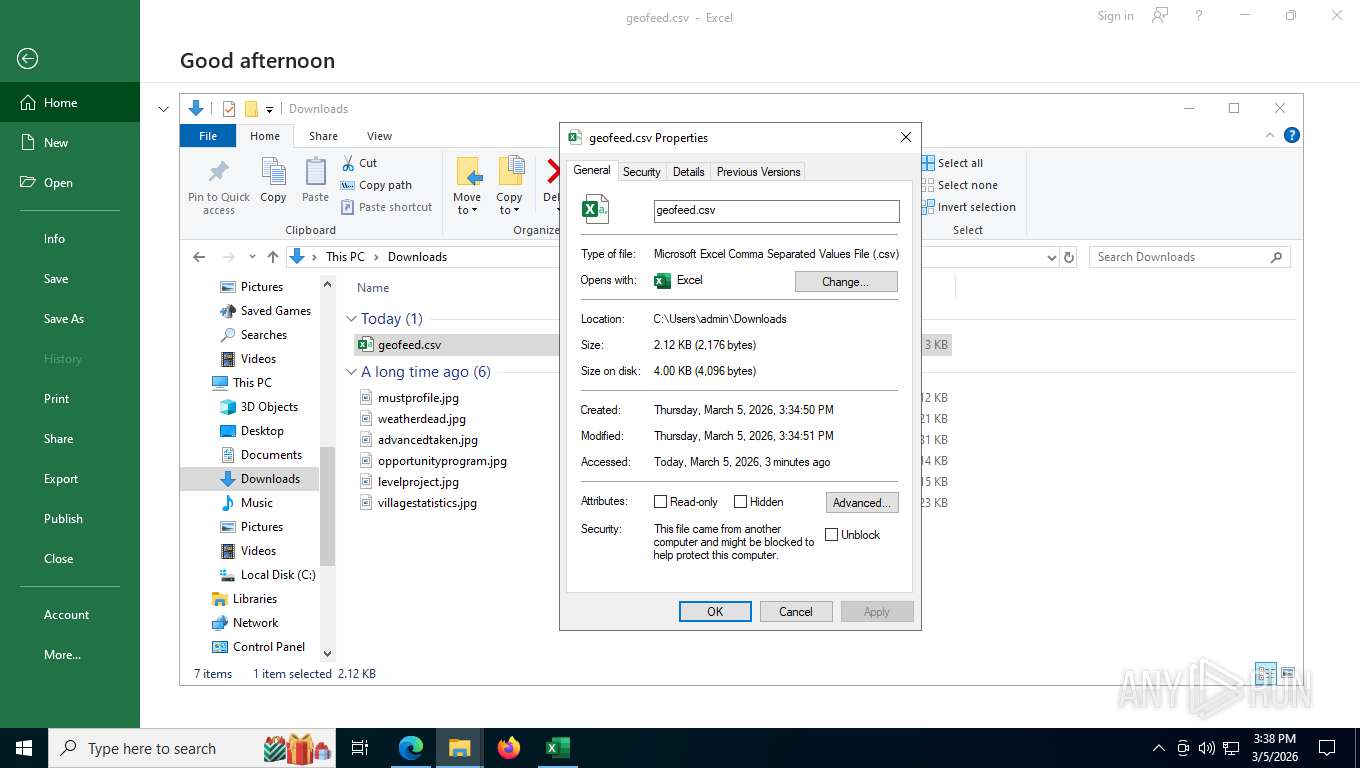This screenshot has width=1360, height=768.
Task: Toggle the Hidden attribute checkbox
Action: tap(740, 502)
